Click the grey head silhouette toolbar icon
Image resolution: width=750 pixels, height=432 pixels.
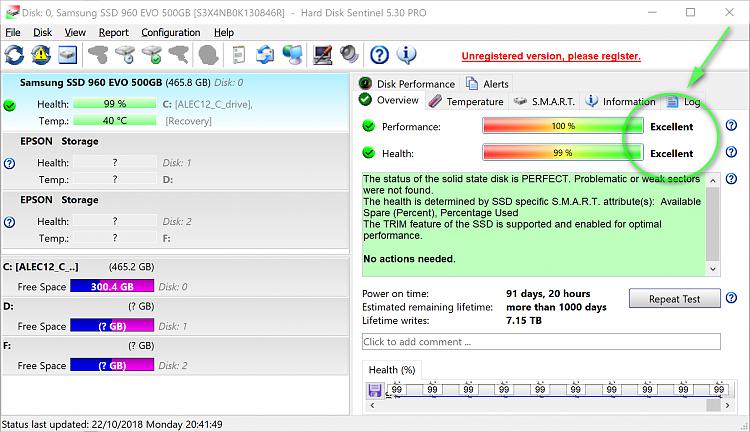[209, 55]
